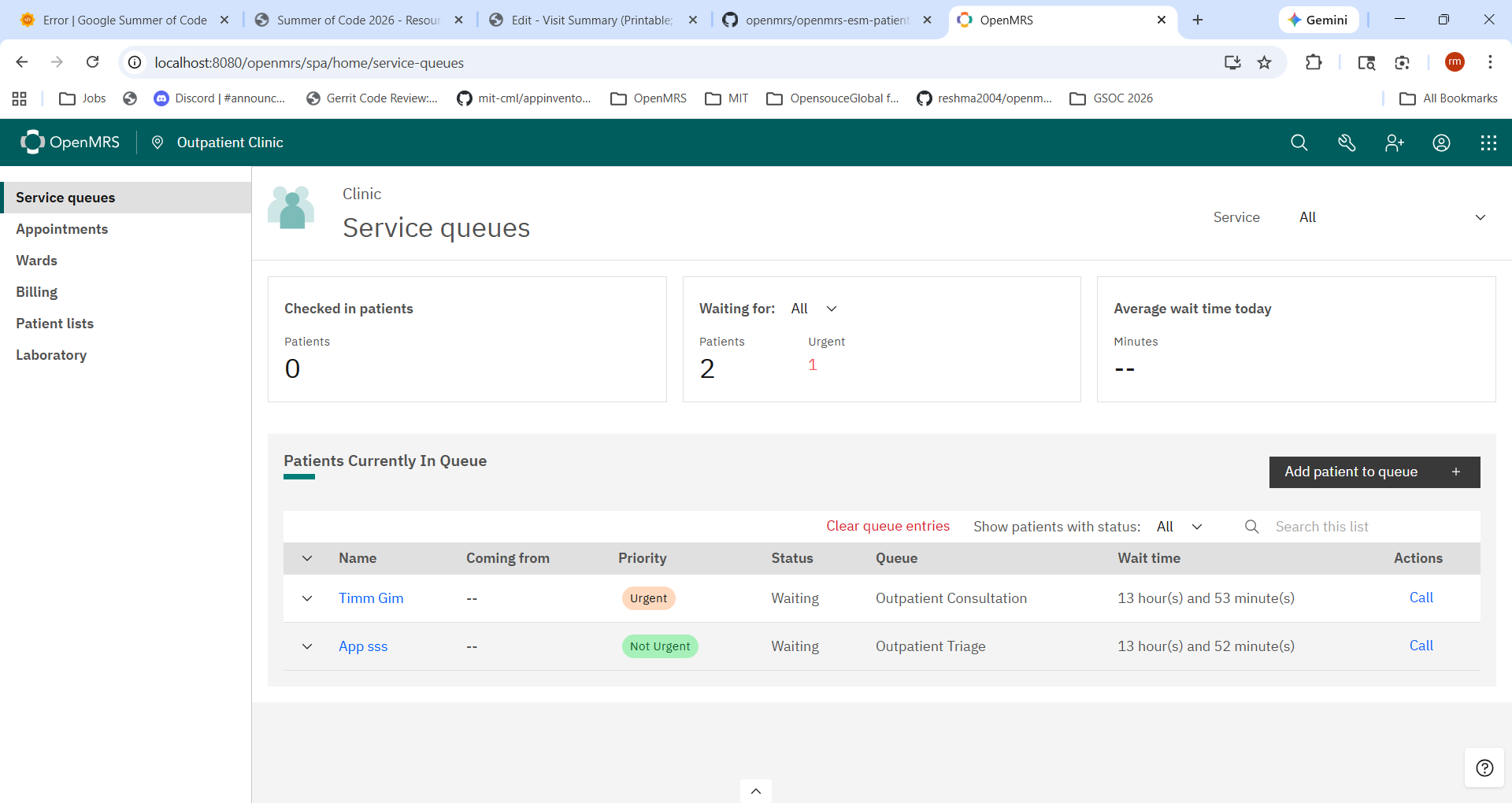The image size is (1512, 803).
Task: Open the search icon in OpenMRS header
Action: 1299,142
